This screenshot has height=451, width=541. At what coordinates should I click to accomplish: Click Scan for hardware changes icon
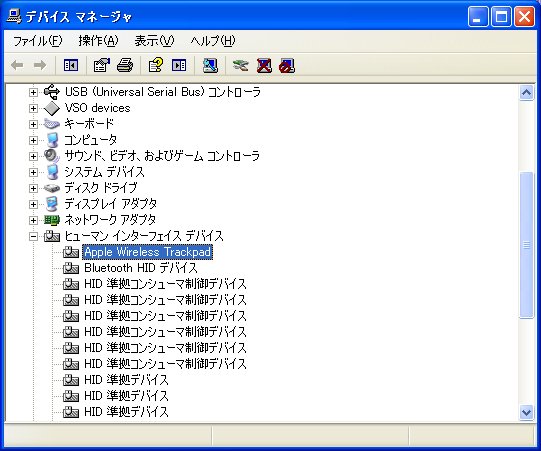[210, 65]
